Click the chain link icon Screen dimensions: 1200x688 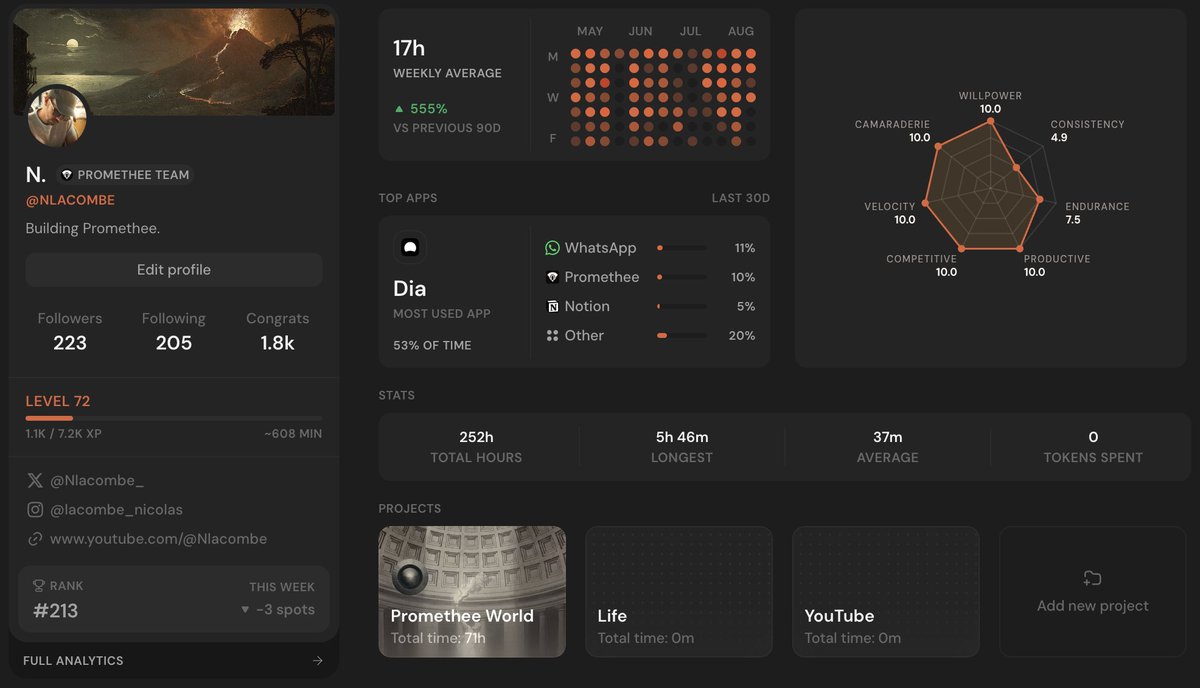35,539
